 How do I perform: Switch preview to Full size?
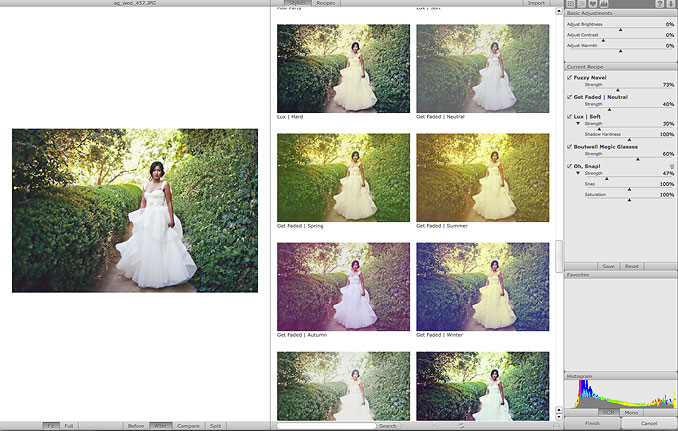(69, 426)
